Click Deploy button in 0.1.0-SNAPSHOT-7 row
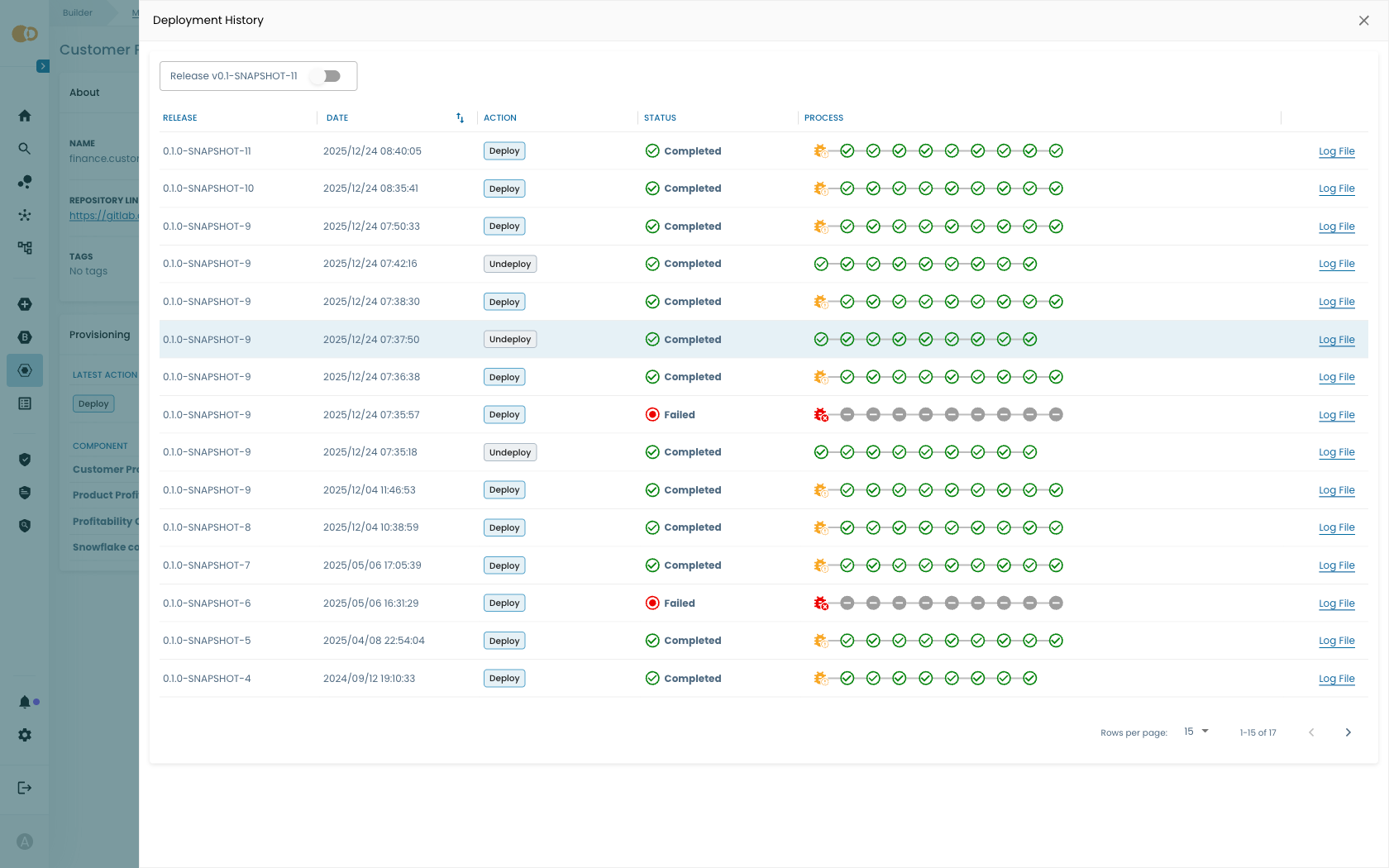Screen dimensions: 1389x868 click(504, 565)
